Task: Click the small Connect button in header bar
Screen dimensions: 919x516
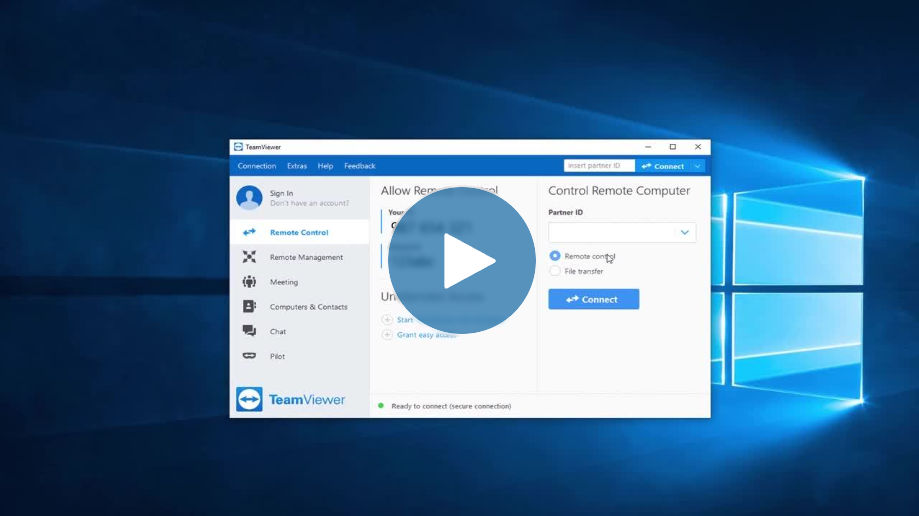Action: (663, 166)
